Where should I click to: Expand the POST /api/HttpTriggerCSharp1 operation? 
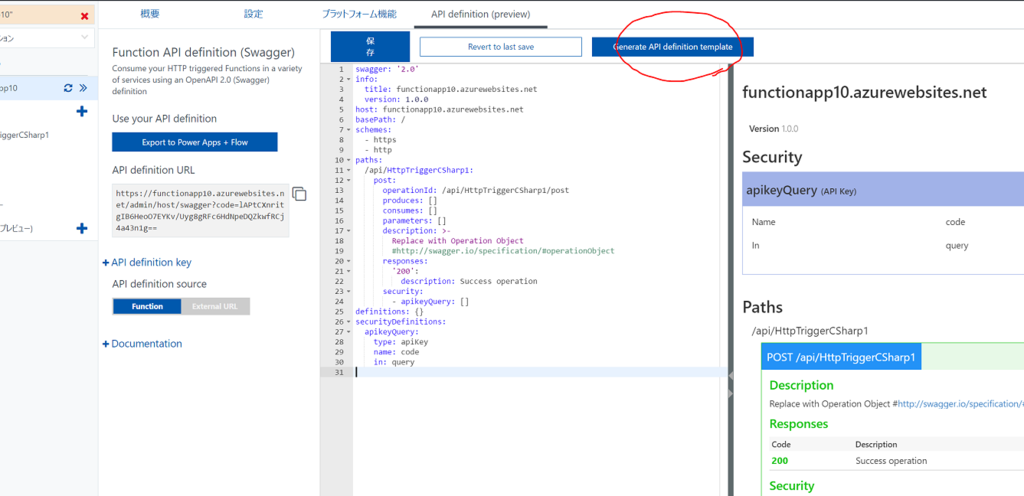coord(841,357)
